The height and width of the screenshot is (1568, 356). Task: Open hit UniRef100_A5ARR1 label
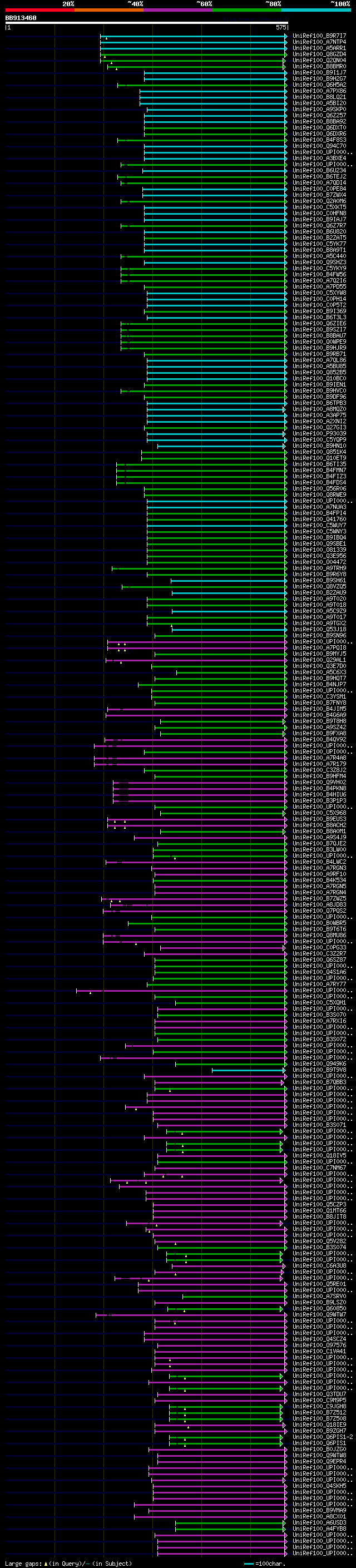pyautogui.click(x=319, y=48)
